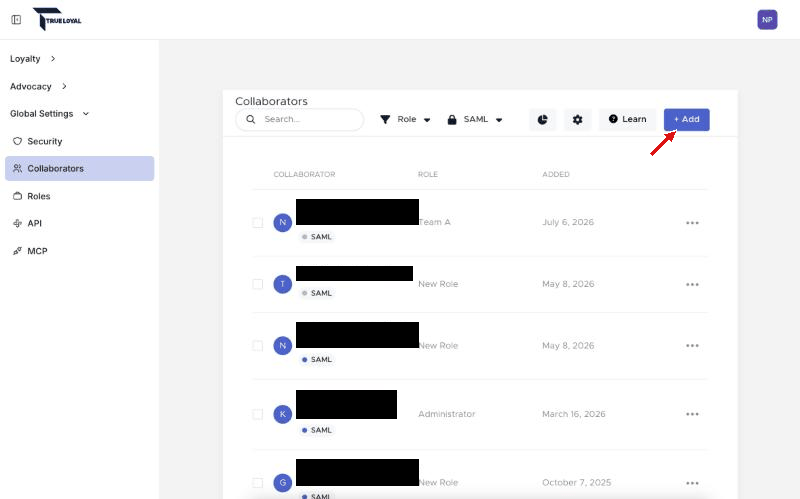Open the pie chart statistics button
This screenshot has height=499, width=800.
point(542,119)
